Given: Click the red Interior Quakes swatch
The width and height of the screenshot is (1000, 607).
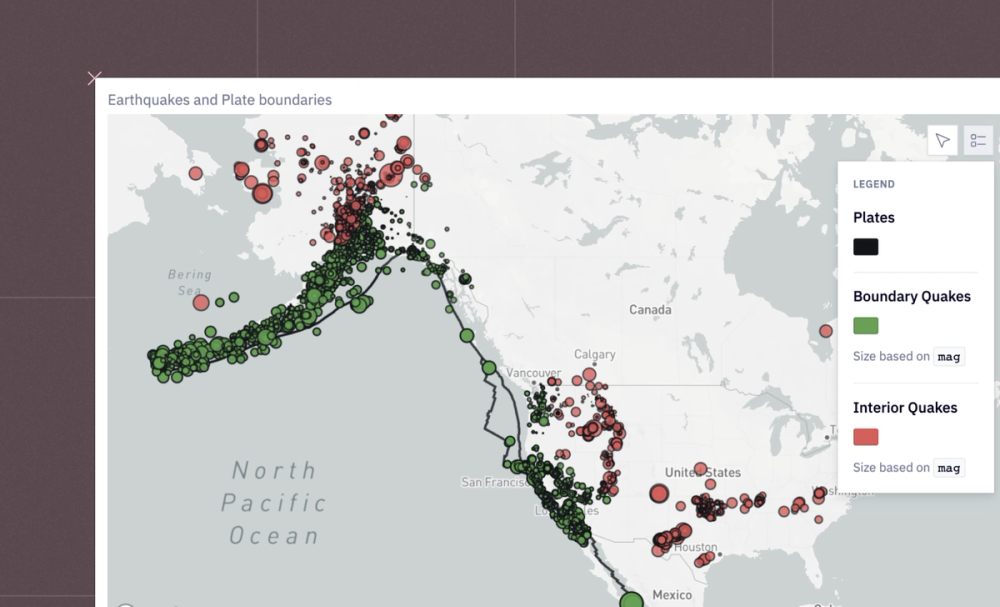Looking at the screenshot, I should point(865,436).
